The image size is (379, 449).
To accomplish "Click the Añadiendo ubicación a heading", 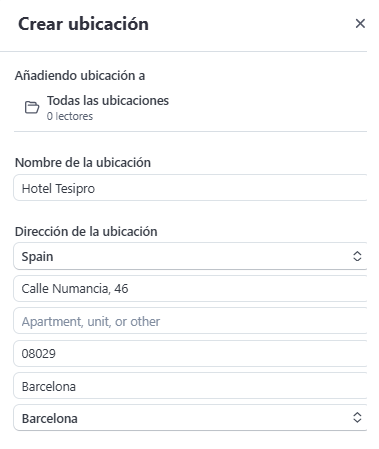I will 80,76.
